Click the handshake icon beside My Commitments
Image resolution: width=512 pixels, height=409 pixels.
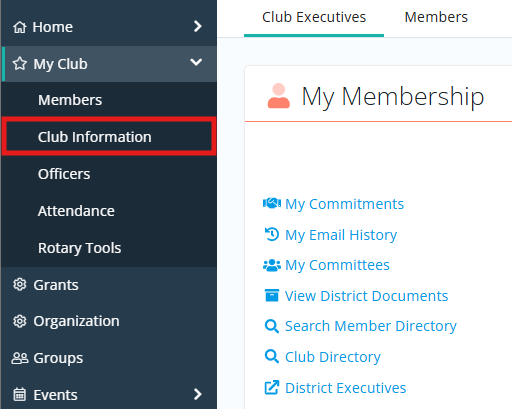[x=272, y=203]
